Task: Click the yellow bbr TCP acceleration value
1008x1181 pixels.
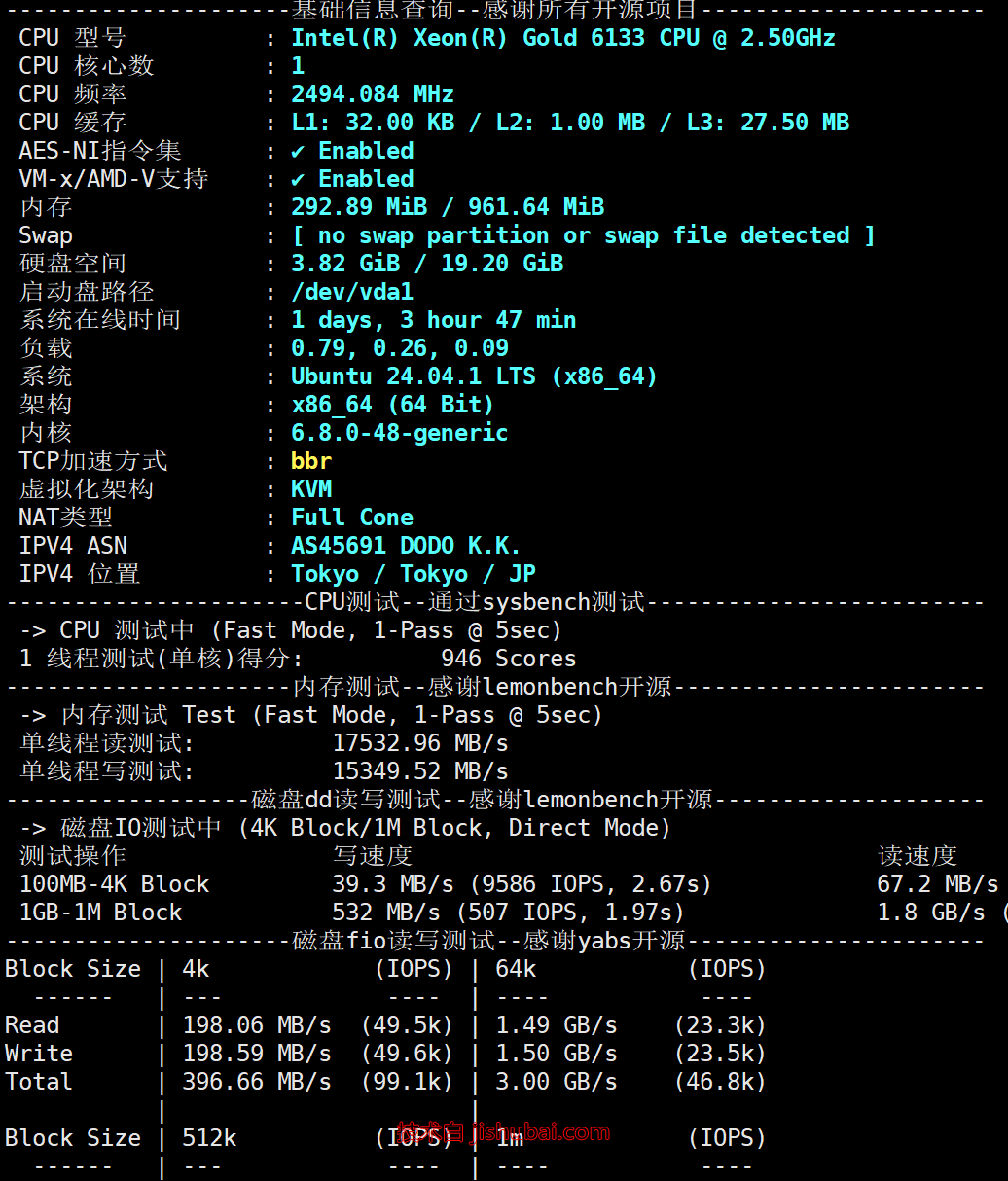Action: 311,461
